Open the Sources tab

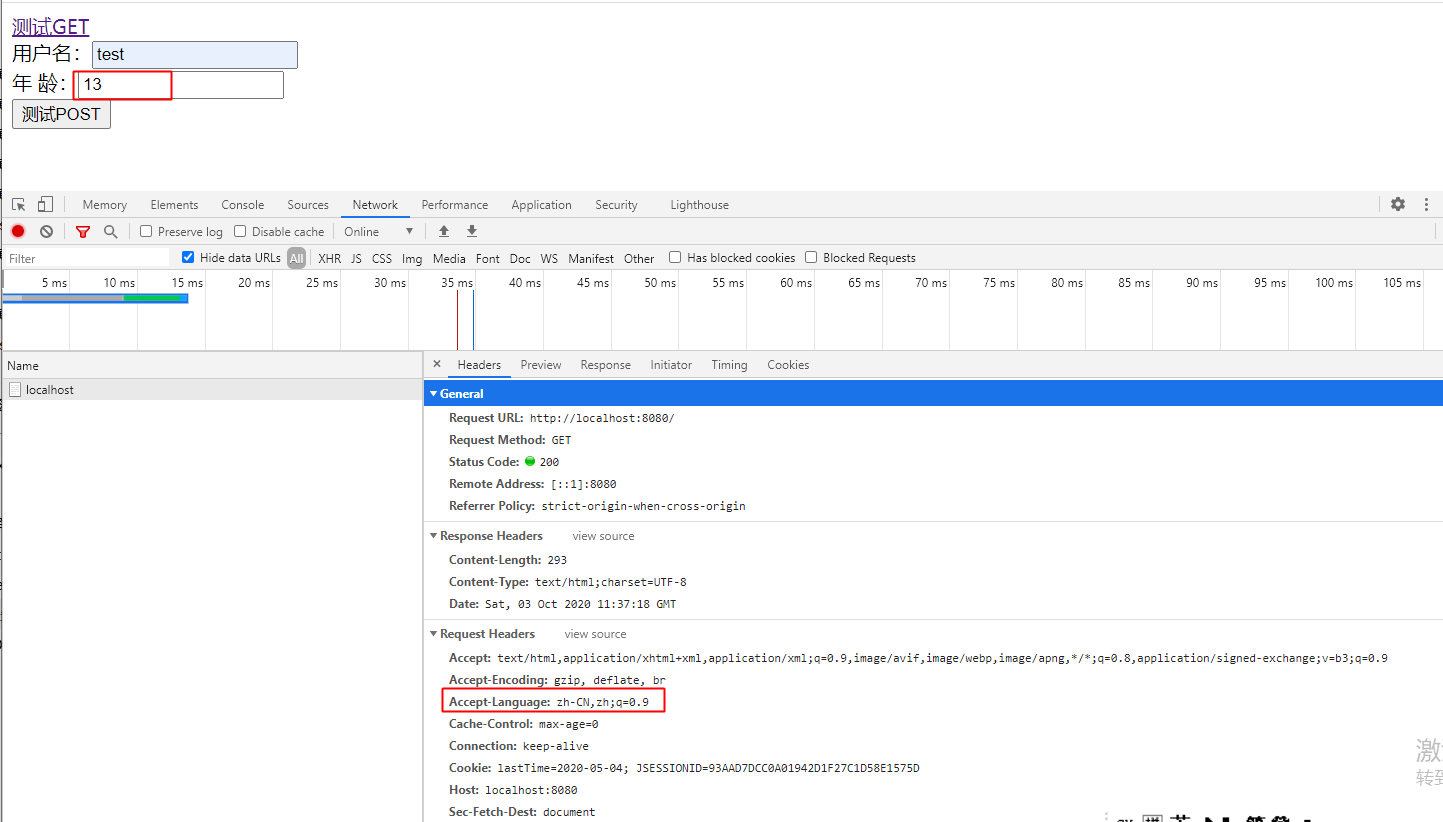pos(308,205)
